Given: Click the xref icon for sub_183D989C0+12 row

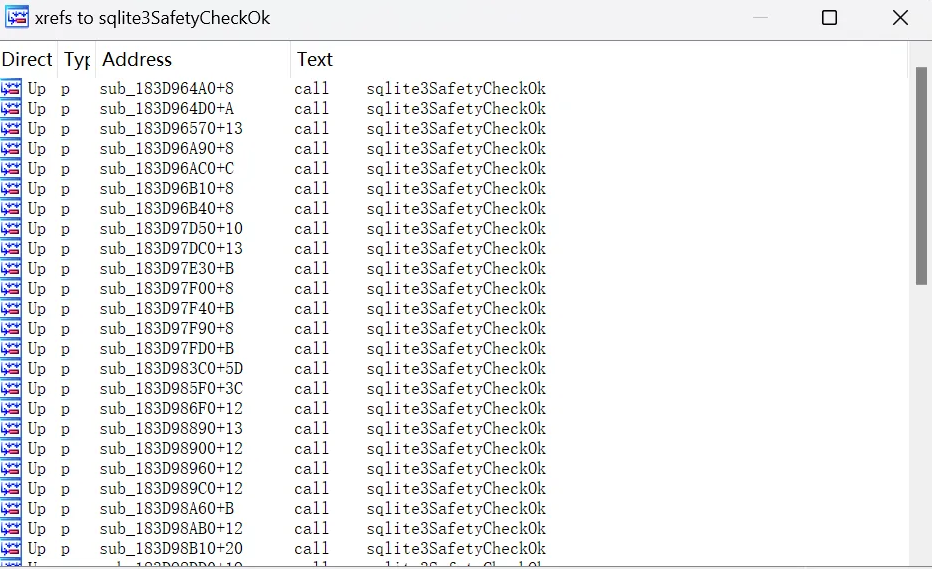Looking at the screenshot, I should 11,488.
